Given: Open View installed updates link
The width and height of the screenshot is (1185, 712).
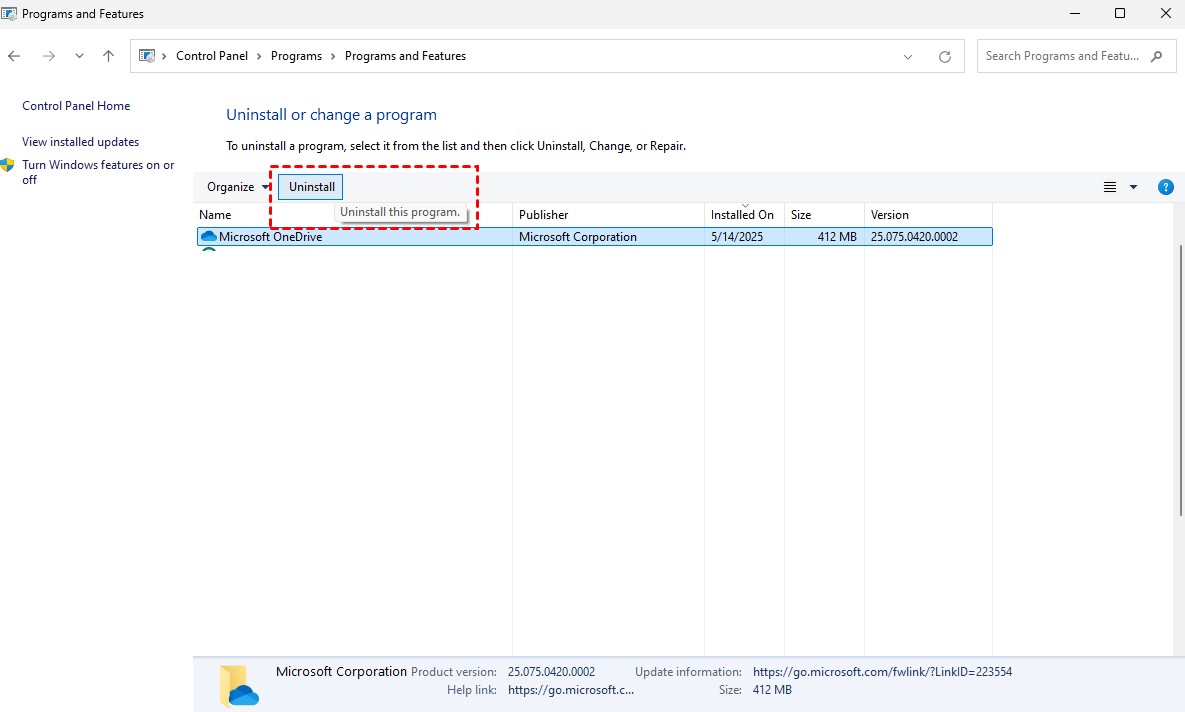Looking at the screenshot, I should click(x=80, y=141).
